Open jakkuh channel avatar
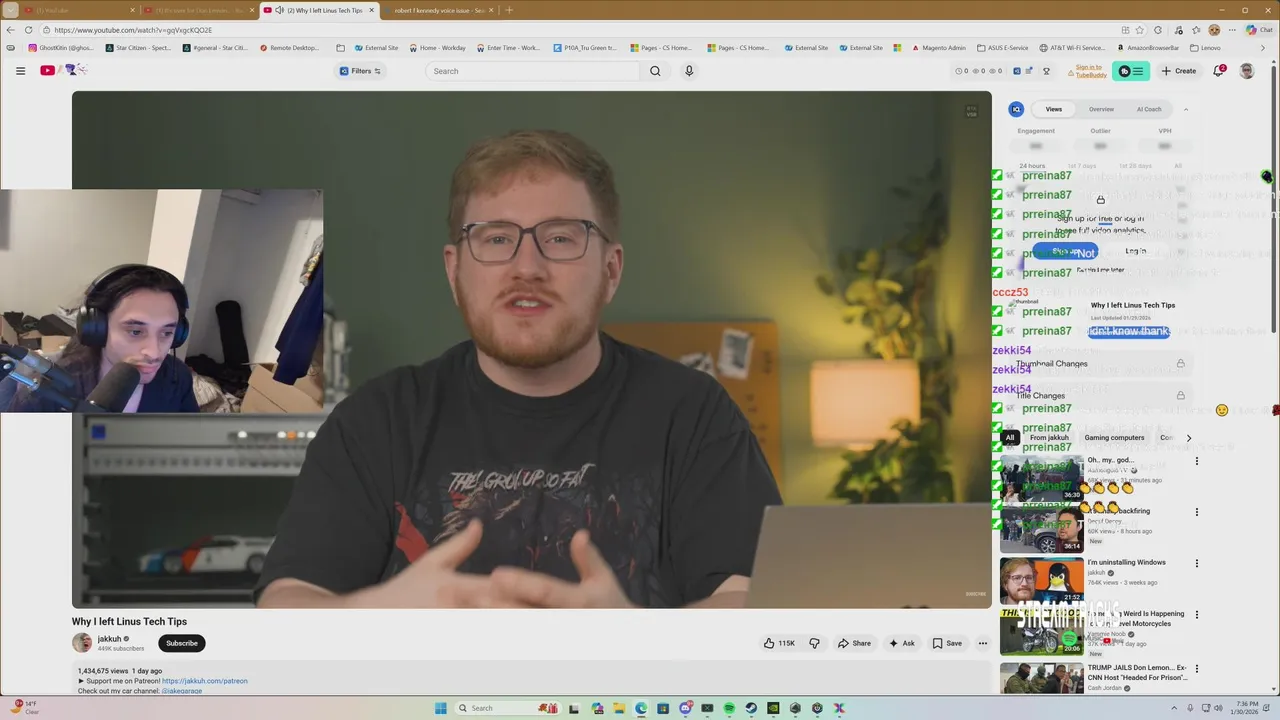1280x720 pixels. pyautogui.click(x=82, y=643)
